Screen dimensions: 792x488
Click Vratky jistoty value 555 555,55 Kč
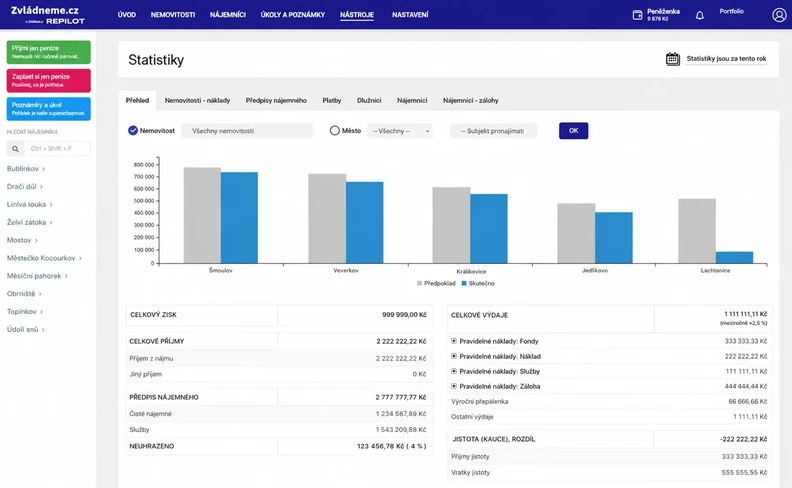coord(744,473)
